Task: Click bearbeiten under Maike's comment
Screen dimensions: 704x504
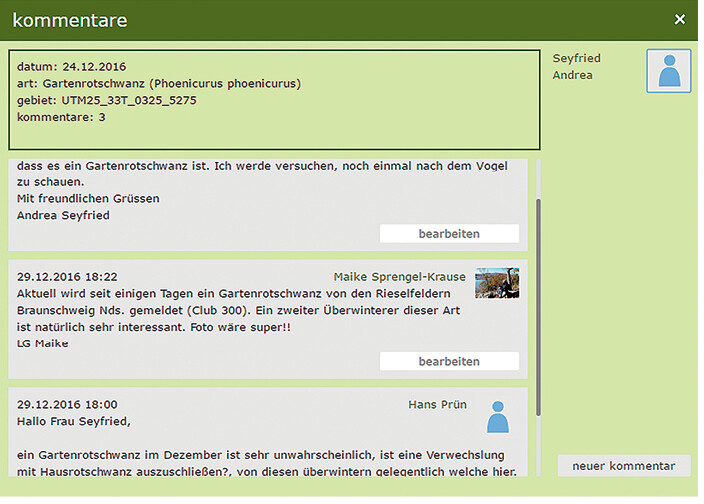Action: tap(449, 361)
